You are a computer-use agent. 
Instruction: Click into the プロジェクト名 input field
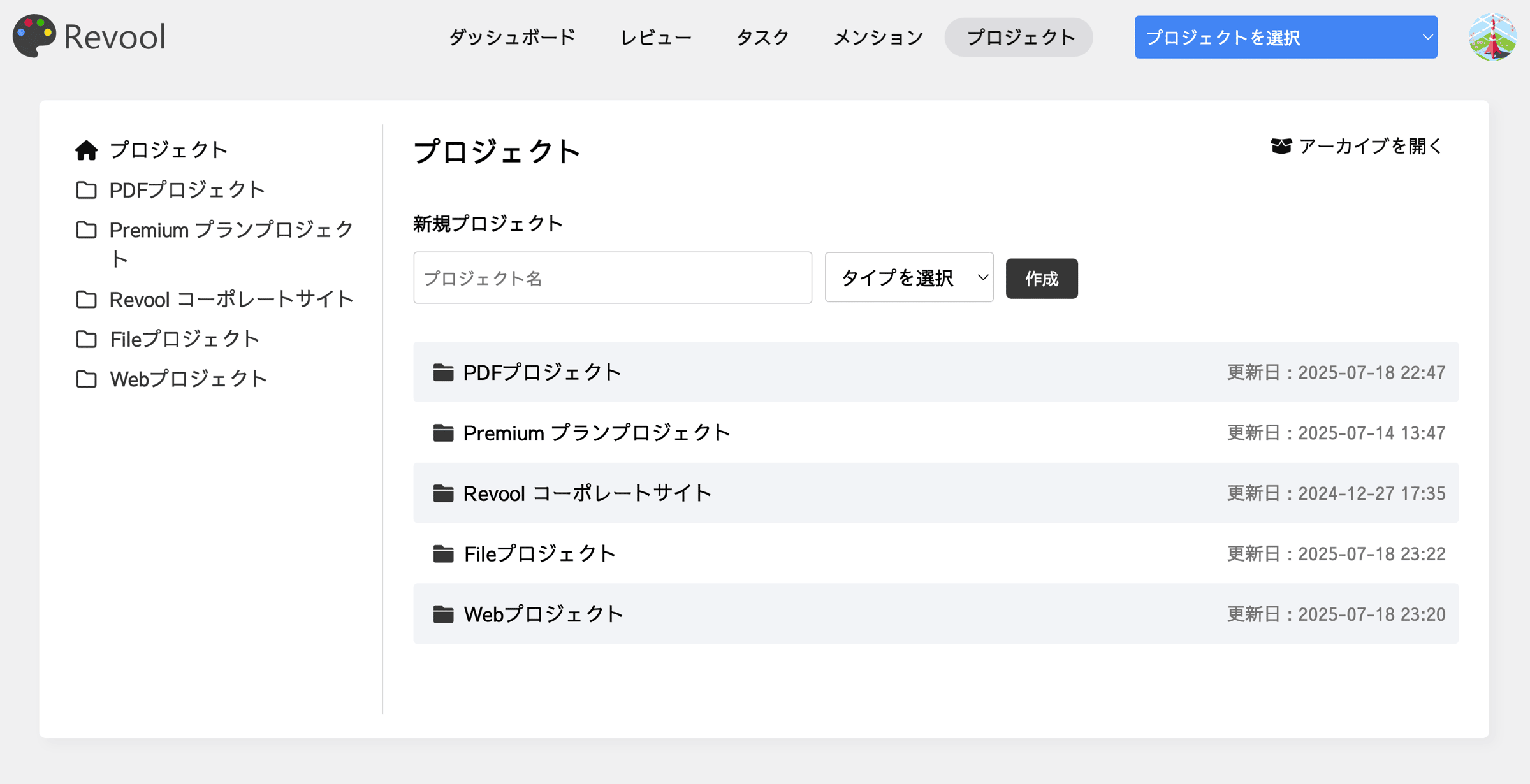612,278
